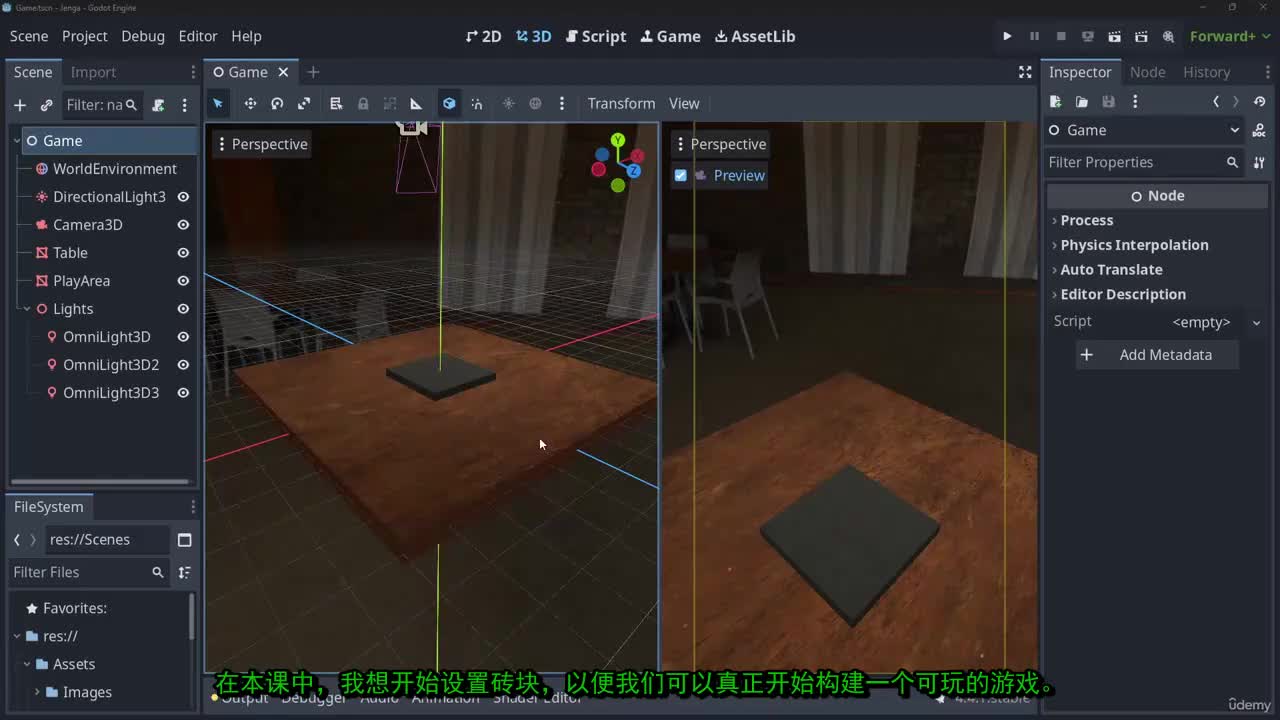Group the selected node's children
The width and height of the screenshot is (1280, 720).
pyautogui.click(x=390, y=103)
